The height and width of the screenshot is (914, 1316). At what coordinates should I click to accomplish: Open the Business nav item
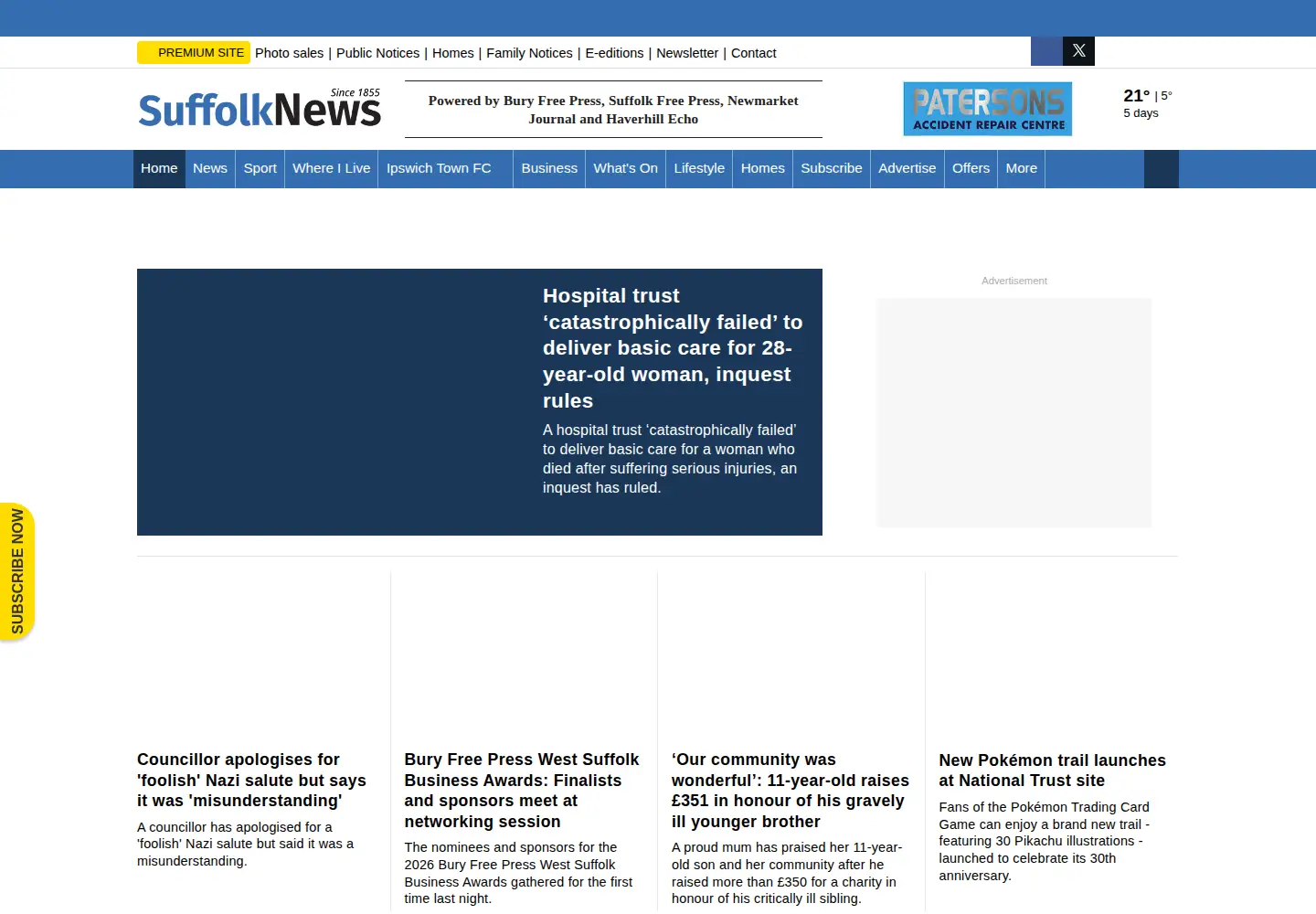click(x=549, y=169)
